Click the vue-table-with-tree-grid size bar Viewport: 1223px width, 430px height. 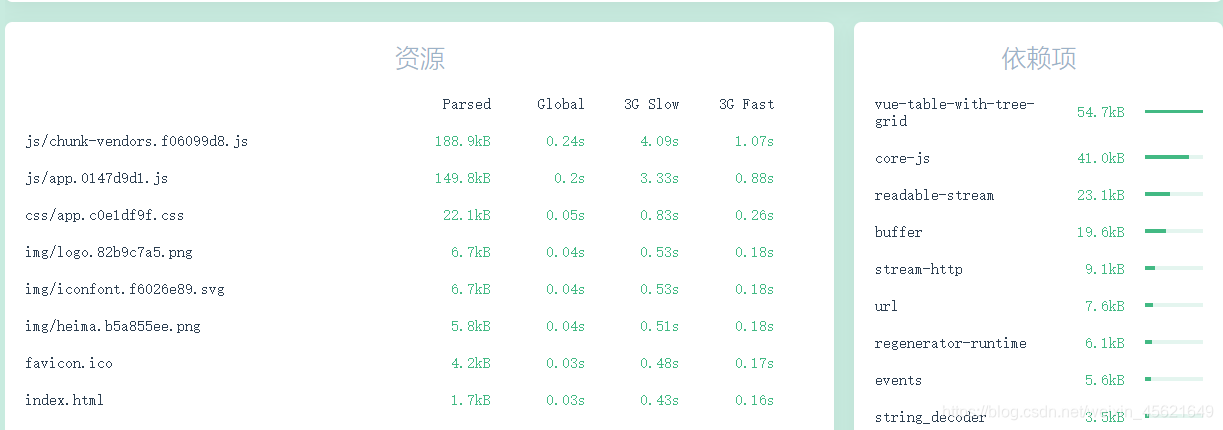(1174, 112)
